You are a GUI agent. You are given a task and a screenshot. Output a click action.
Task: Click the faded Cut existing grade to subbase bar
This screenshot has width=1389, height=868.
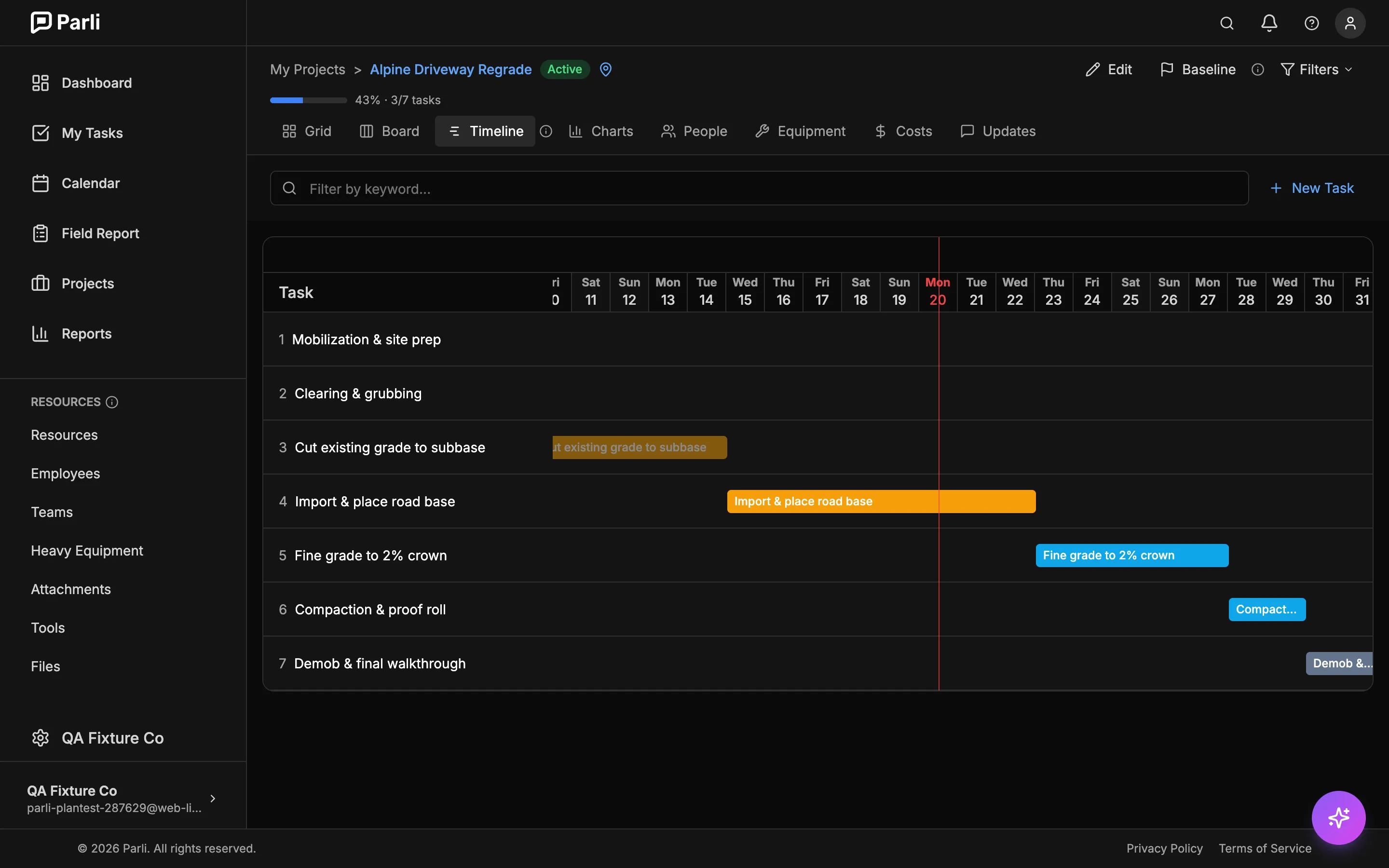coord(640,447)
